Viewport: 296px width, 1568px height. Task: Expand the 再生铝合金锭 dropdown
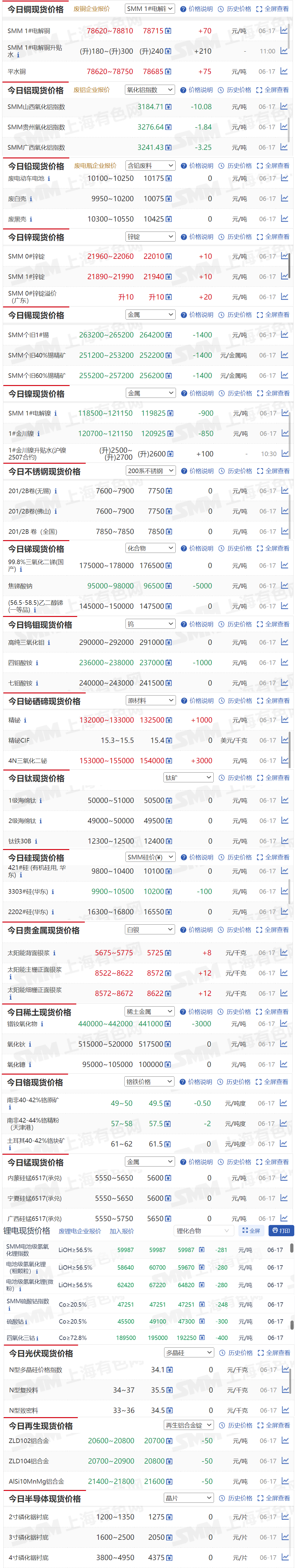pyautogui.click(x=189, y=1425)
